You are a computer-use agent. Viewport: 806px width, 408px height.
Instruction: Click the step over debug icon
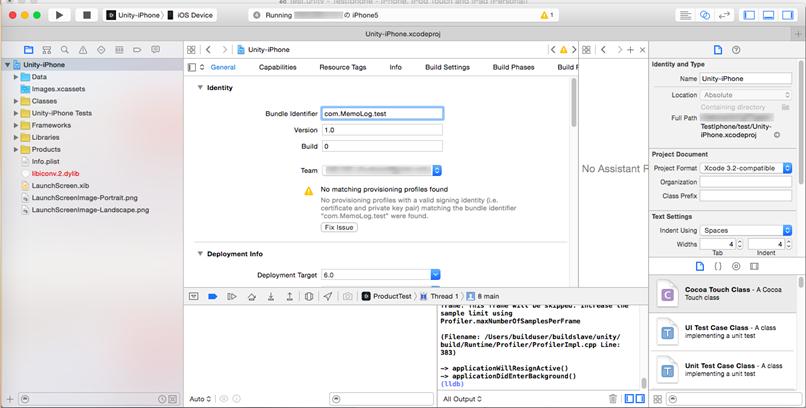coord(251,297)
